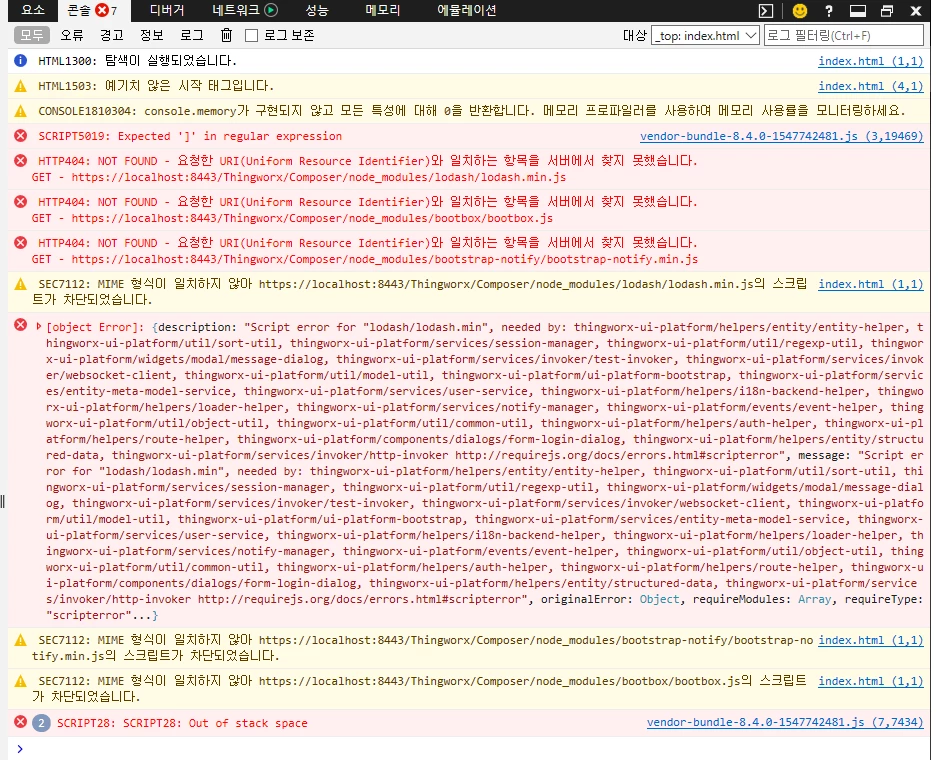Open the _top: index.html target dropdown

point(705,36)
